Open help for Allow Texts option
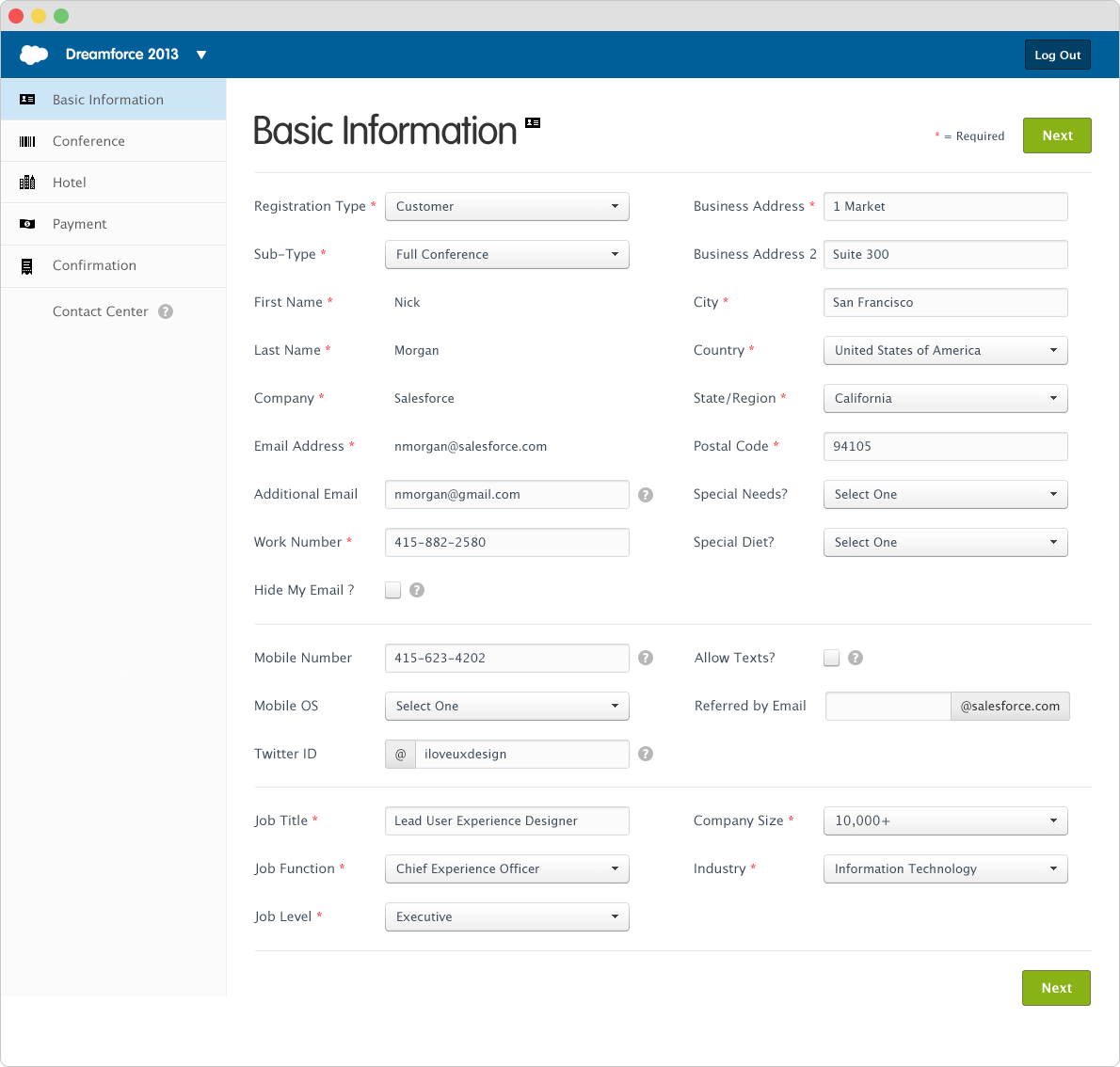Screen dimensions: 1120x1067 click(x=856, y=658)
